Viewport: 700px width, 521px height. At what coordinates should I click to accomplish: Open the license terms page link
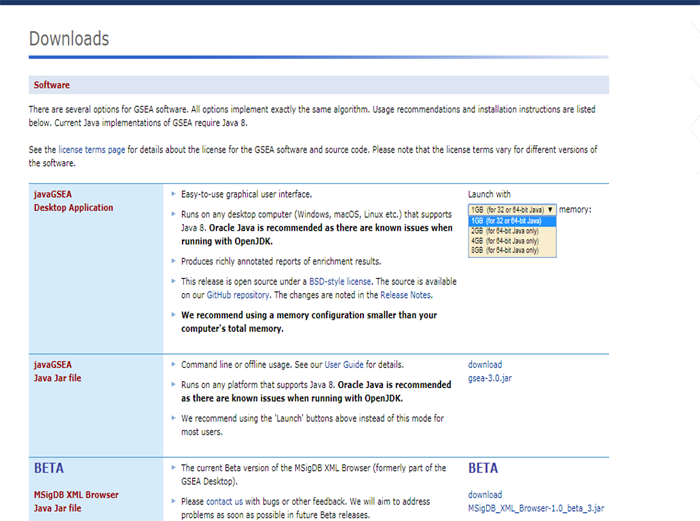[92, 150]
